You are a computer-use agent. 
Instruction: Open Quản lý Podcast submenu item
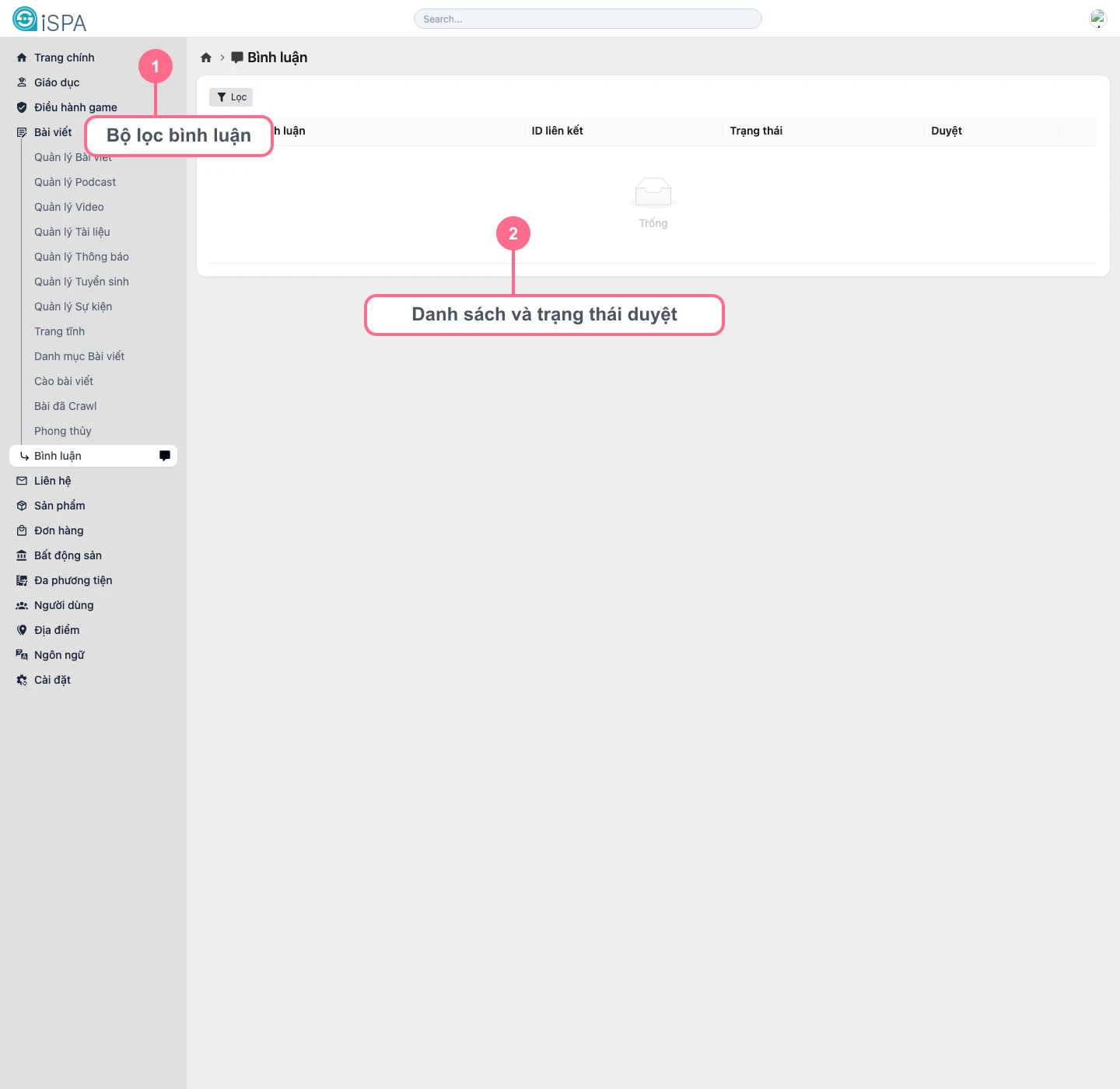click(x=75, y=182)
